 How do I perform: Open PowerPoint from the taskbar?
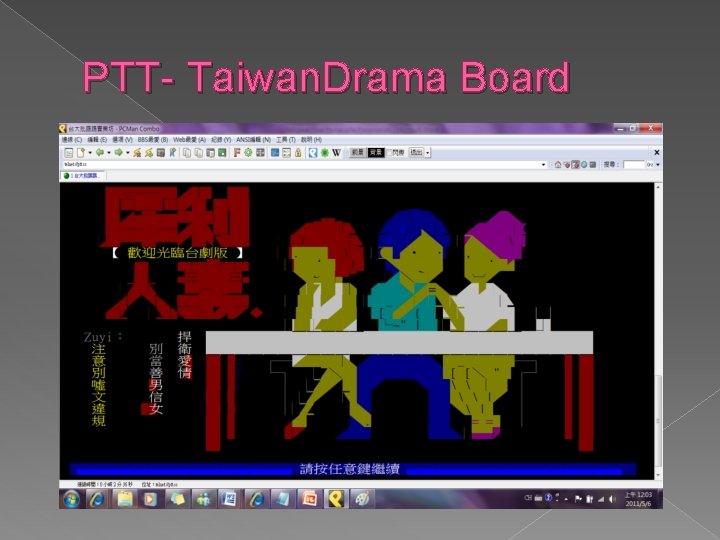tap(309, 499)
